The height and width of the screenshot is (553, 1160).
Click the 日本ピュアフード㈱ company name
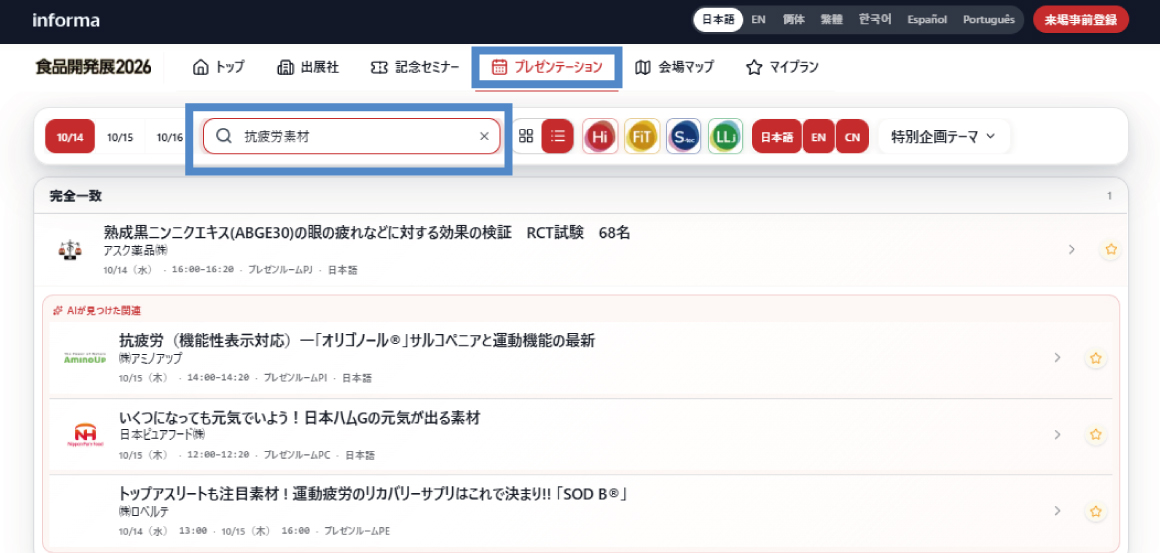coord(162,435)
